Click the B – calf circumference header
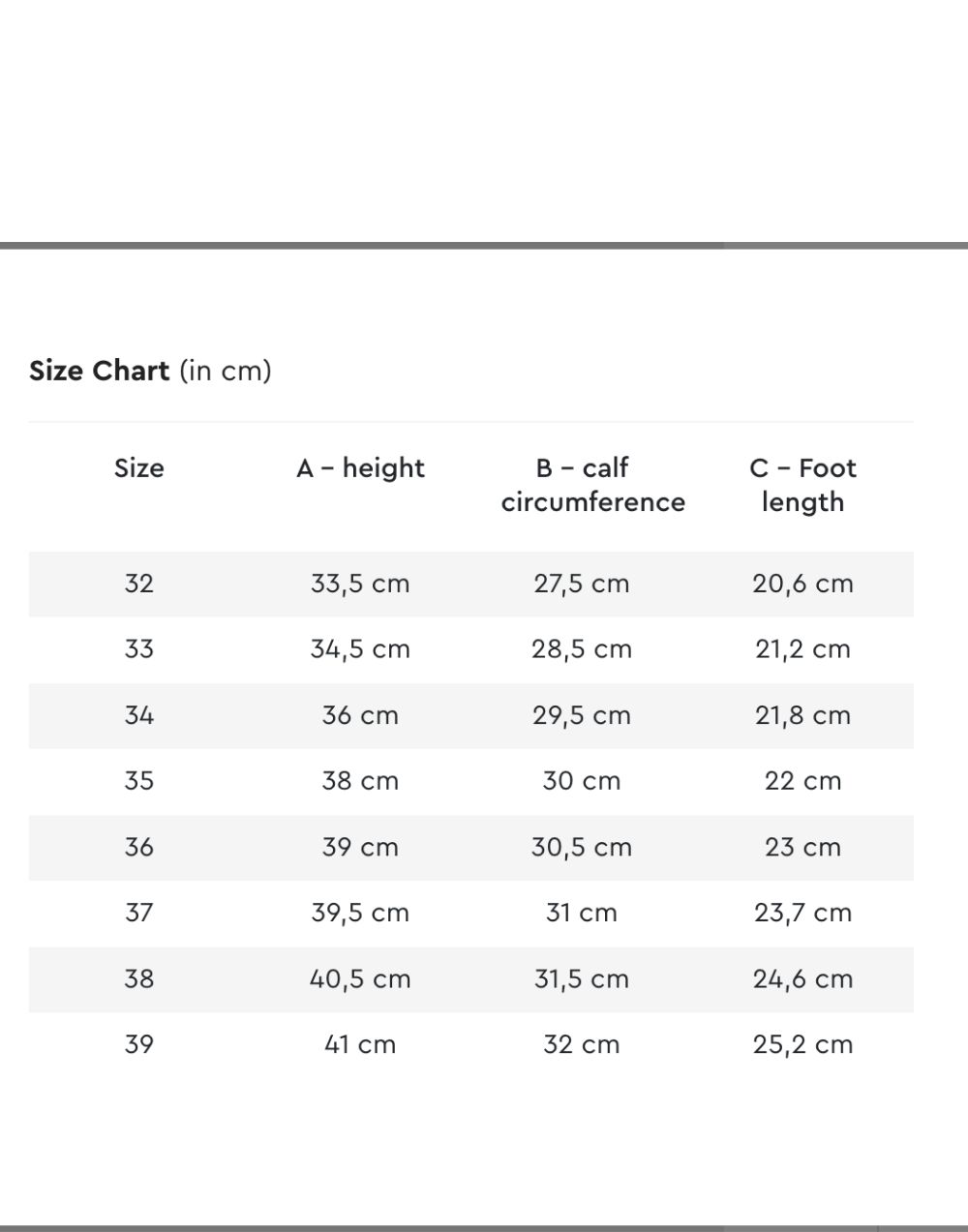Viewport: 968px width, 1232px height. coord(593,485)
